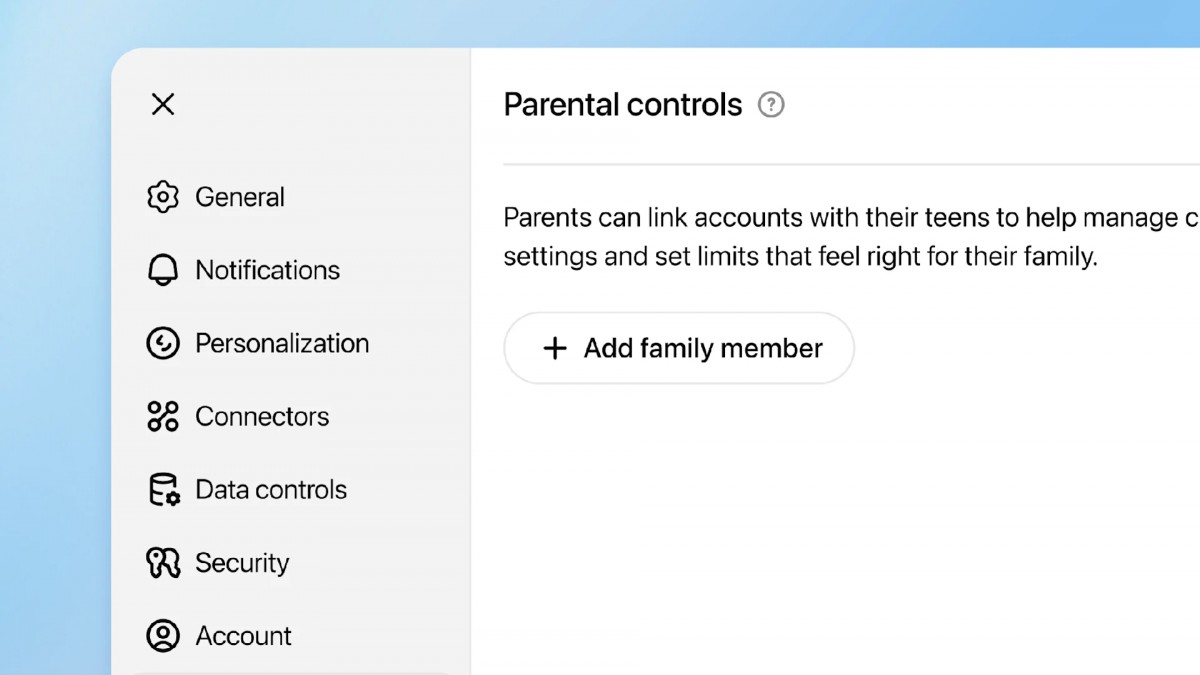Click the plus icon beside Add family member

coord(554,348)
